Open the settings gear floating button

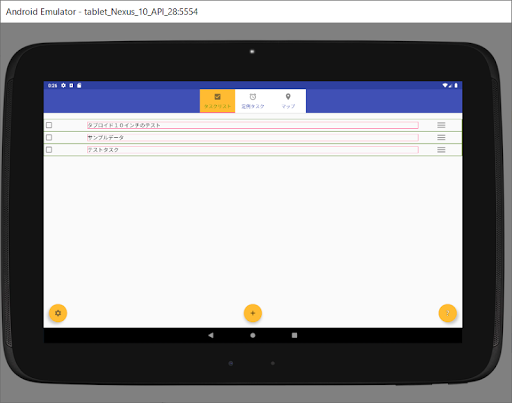pos(58,313)
